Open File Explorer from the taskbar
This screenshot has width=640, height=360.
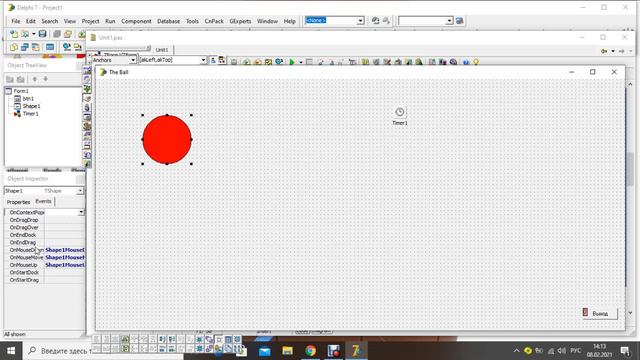pos(287,351)
